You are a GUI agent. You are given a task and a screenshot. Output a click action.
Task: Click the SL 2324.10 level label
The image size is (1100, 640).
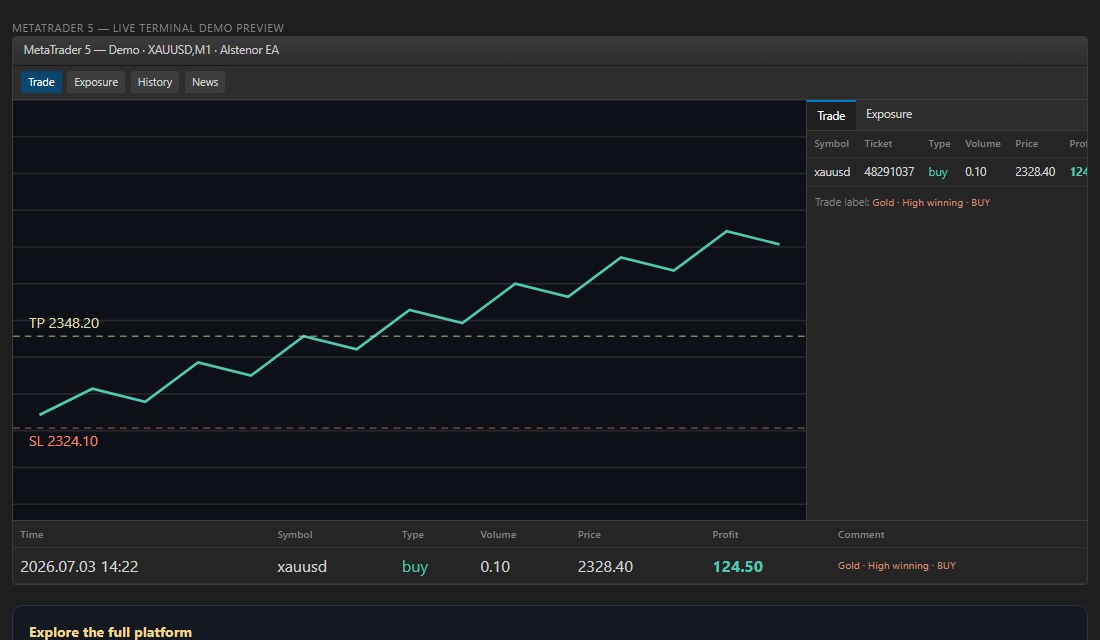point(63,441)
